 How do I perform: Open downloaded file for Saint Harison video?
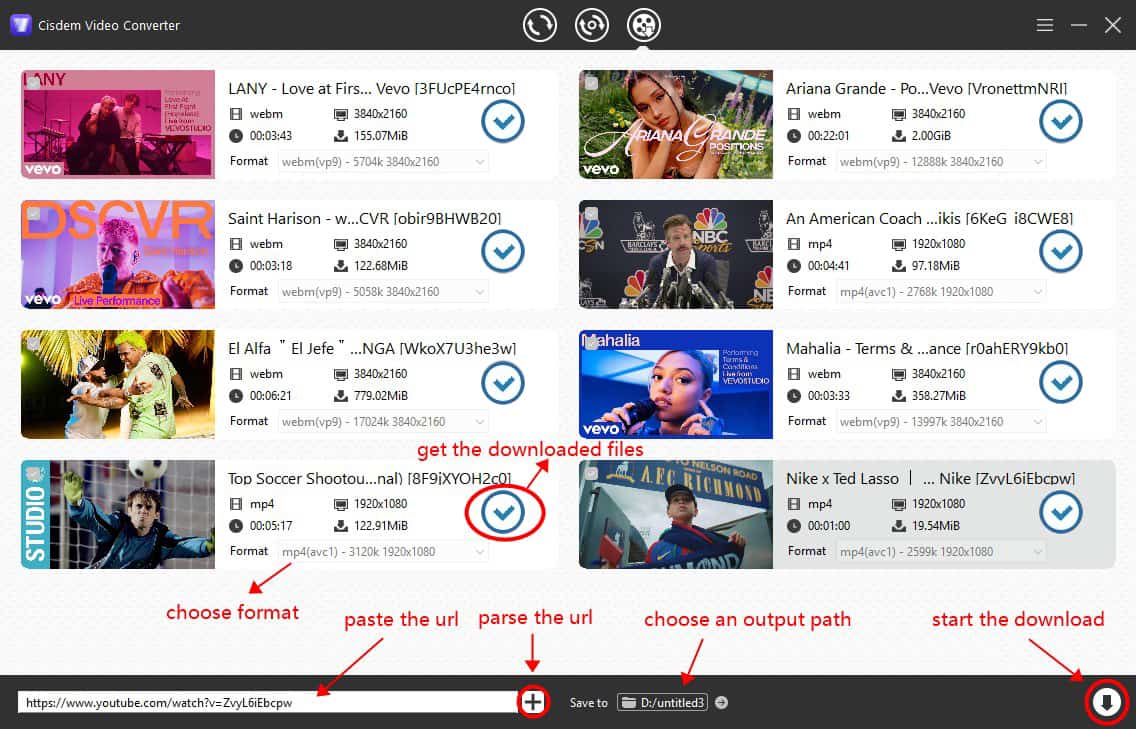tap(503, 251)
